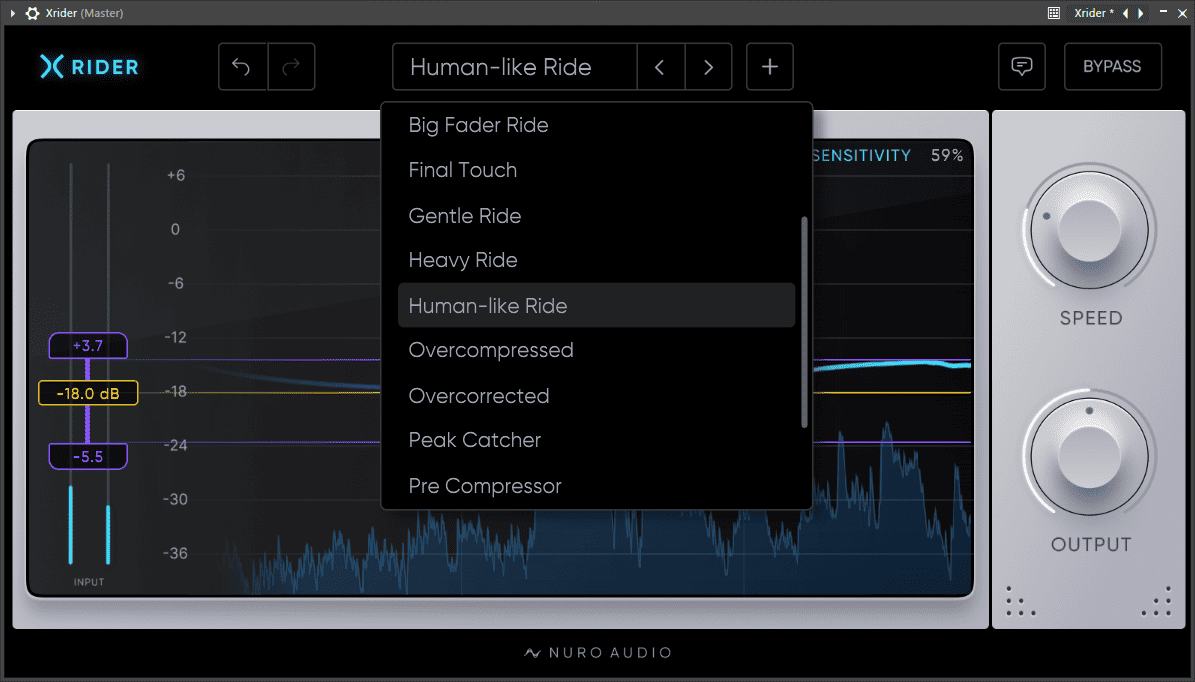This screenshot has height=682, width=1195.
Task: Click the bottom-right resize dots corner
Action: [x=1157, y=602]
